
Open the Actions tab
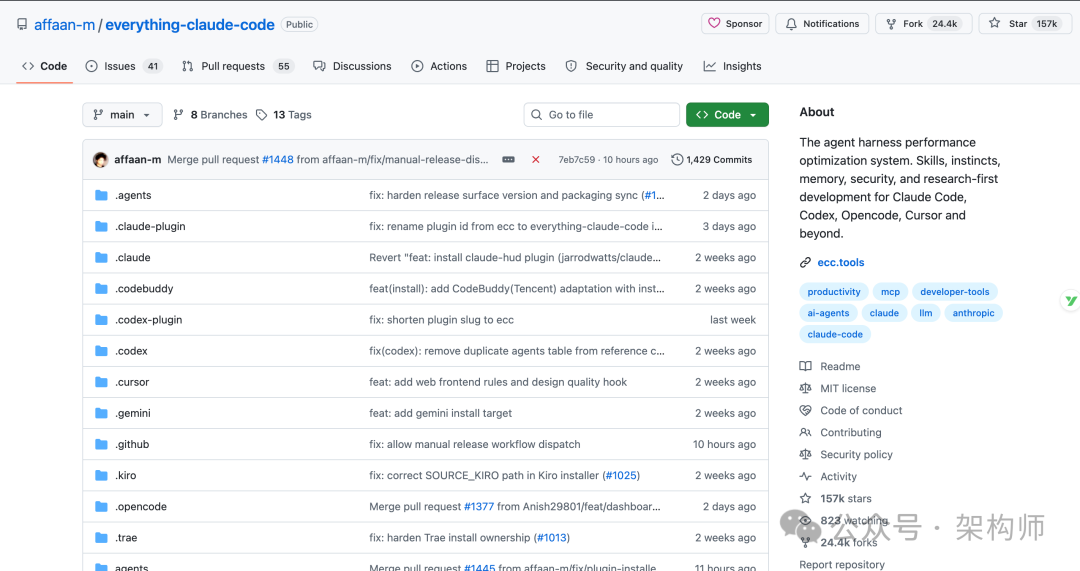(x=439, y=66)
